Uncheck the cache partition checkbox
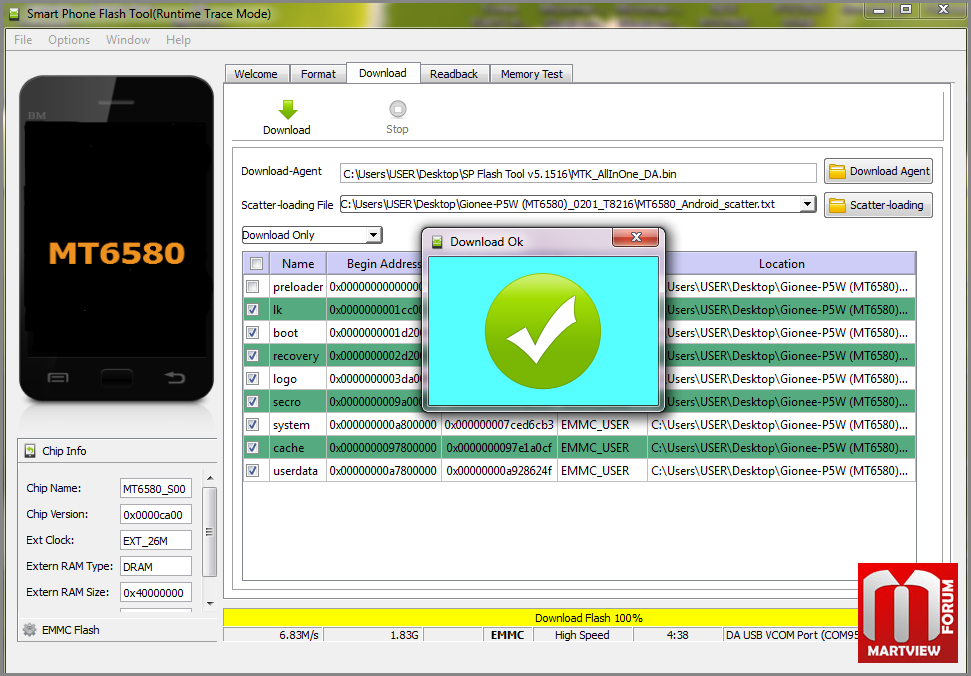This screenshot has width=971, height=676. (x=253, y=448)
